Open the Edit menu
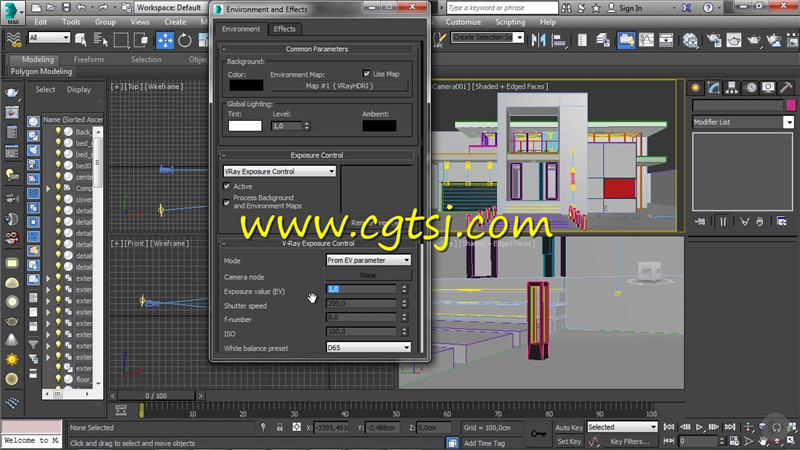Screen dimensions: 800x450 (41, 22)
